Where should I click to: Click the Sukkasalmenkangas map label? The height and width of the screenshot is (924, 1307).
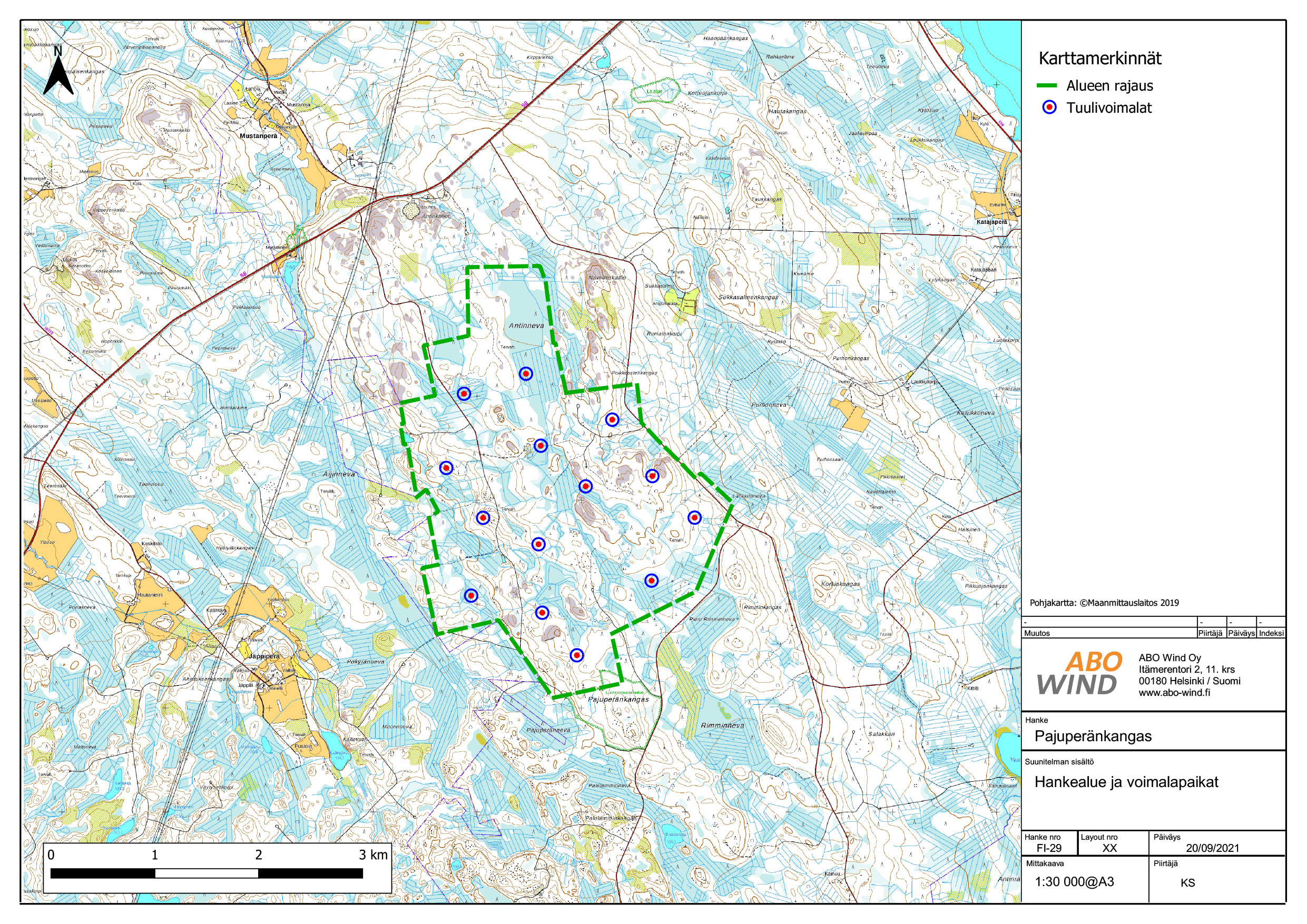click(748, 297)
